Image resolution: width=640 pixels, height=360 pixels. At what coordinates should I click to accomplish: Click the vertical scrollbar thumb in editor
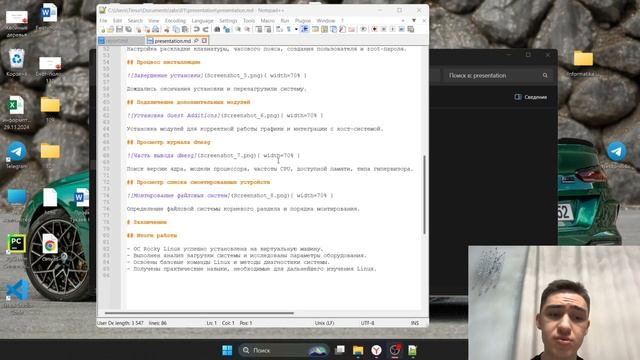424,194
